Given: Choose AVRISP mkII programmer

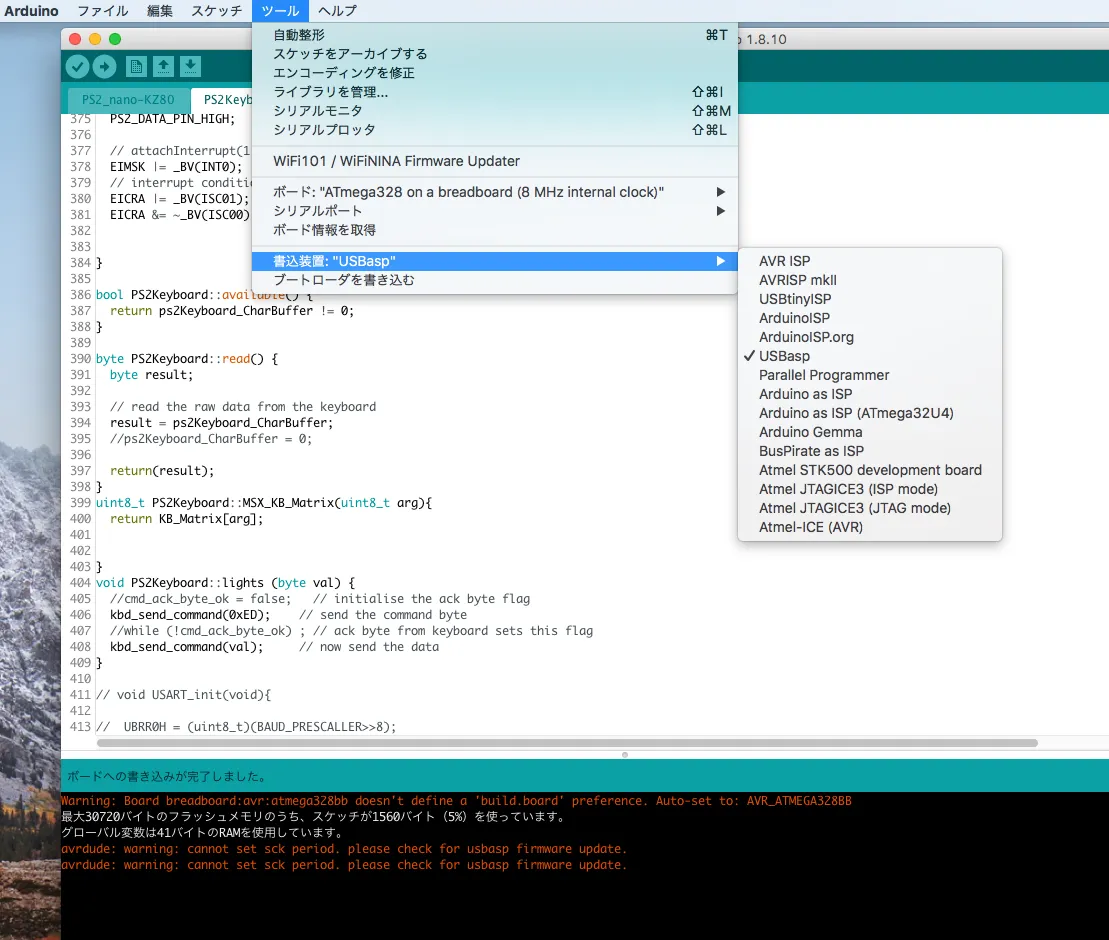Looking at the screenshot, I should (869, 280).
